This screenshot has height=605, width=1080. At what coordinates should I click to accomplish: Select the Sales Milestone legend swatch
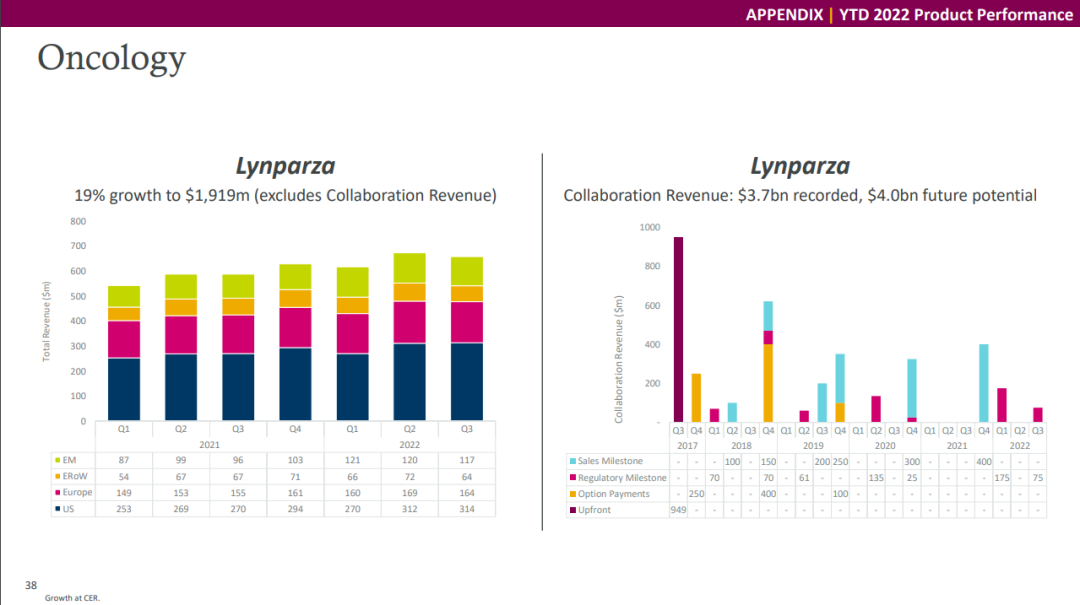(571, 461)
